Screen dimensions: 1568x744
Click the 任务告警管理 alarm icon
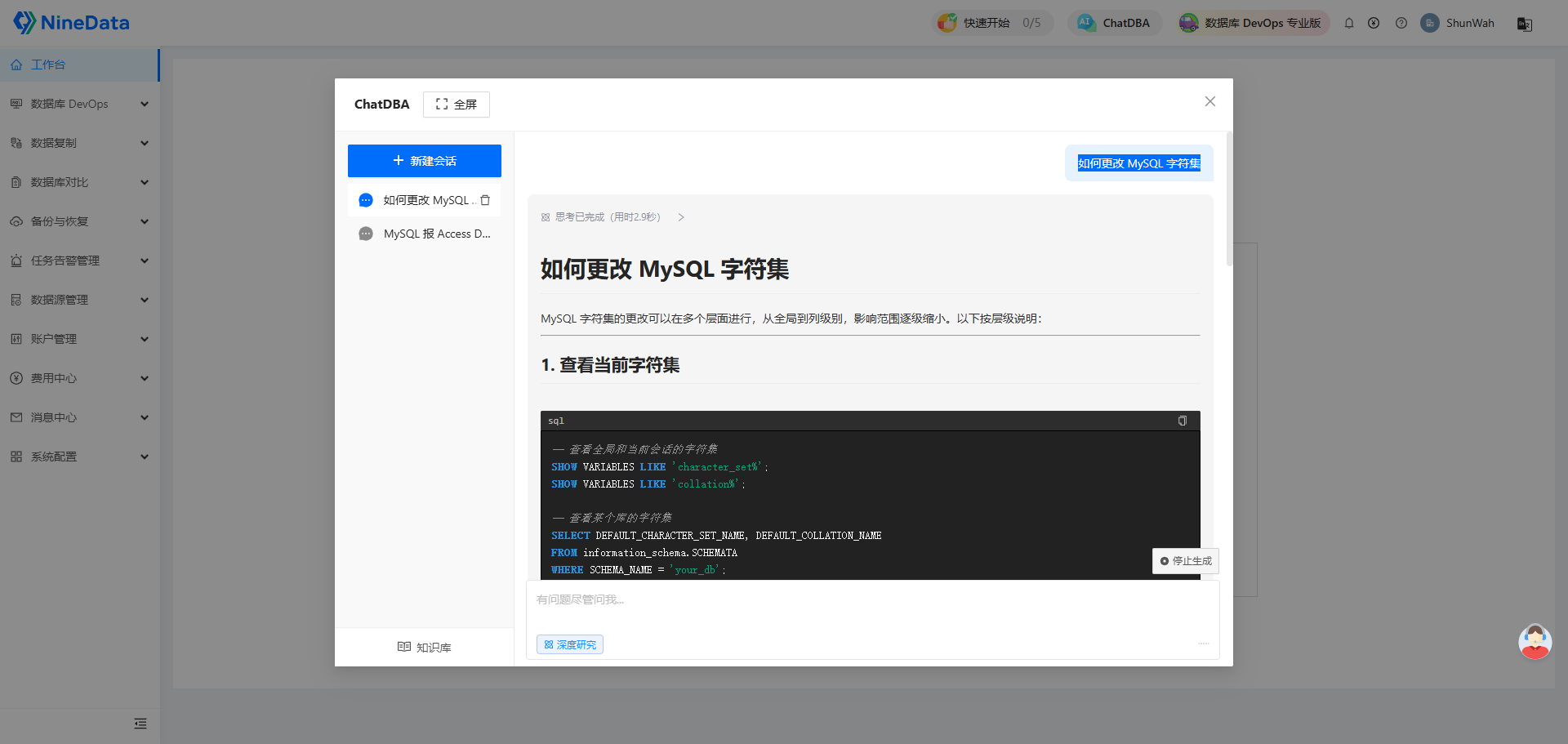pyautogui.click(x=16, y=261)
